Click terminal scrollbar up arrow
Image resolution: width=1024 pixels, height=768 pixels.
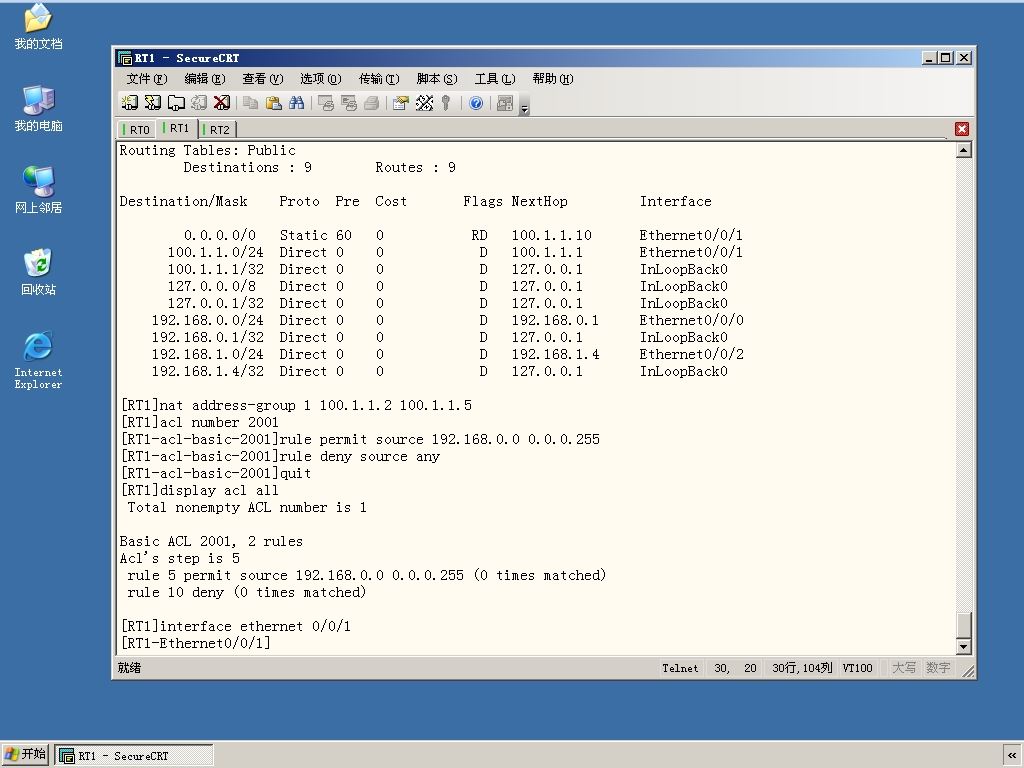[963, 150]
